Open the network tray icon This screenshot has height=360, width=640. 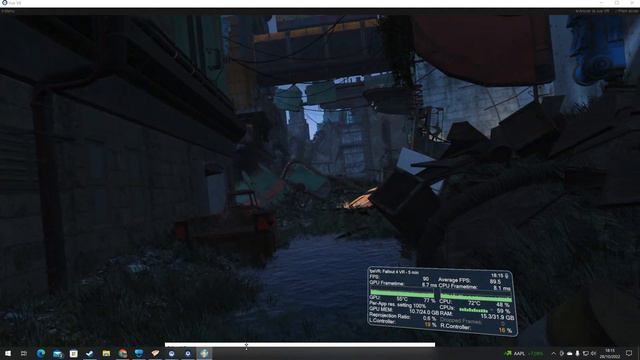coord(585,353)
